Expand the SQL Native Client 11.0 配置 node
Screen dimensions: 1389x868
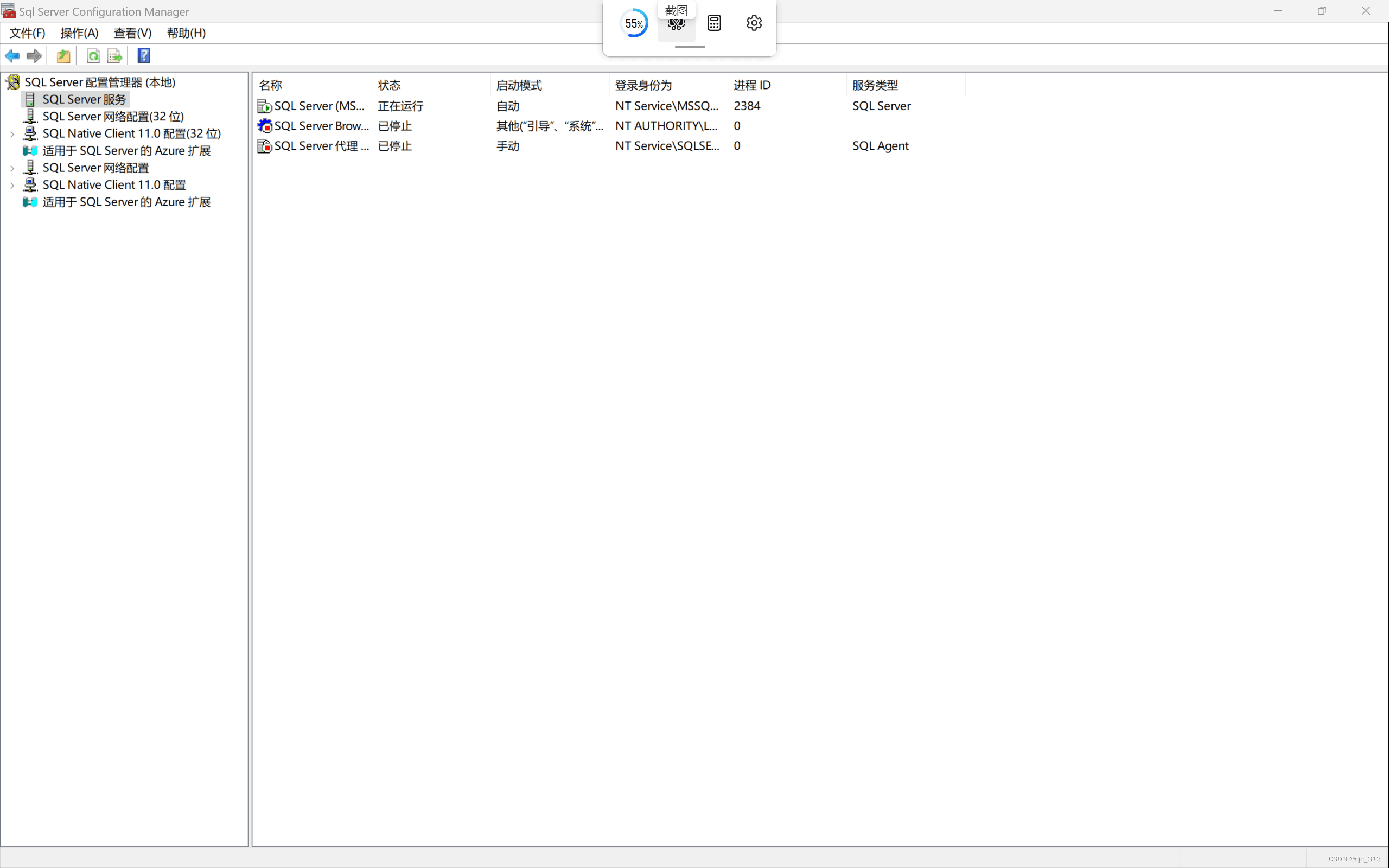coord(12,186)
